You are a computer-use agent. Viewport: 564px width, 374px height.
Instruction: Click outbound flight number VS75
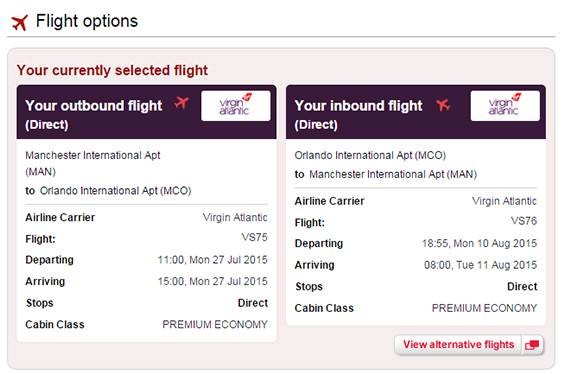pyautogui.click(x=254, y=237)
